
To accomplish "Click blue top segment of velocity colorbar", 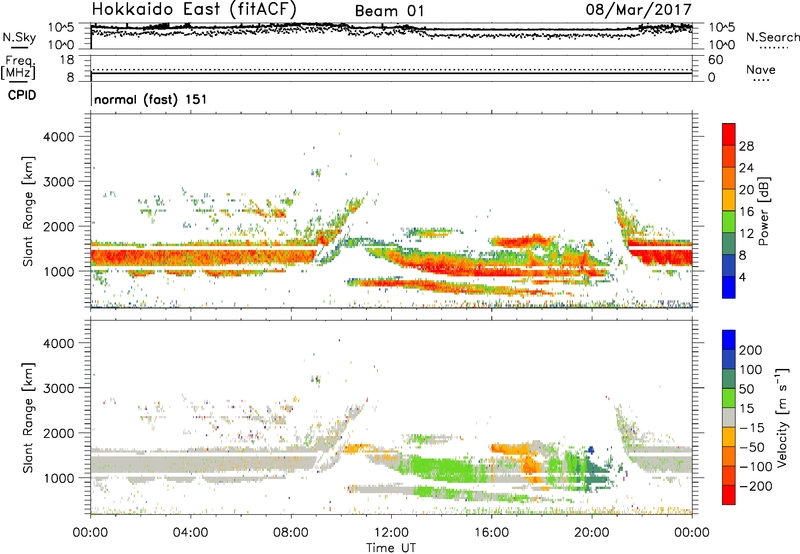I will pos(729,340).
